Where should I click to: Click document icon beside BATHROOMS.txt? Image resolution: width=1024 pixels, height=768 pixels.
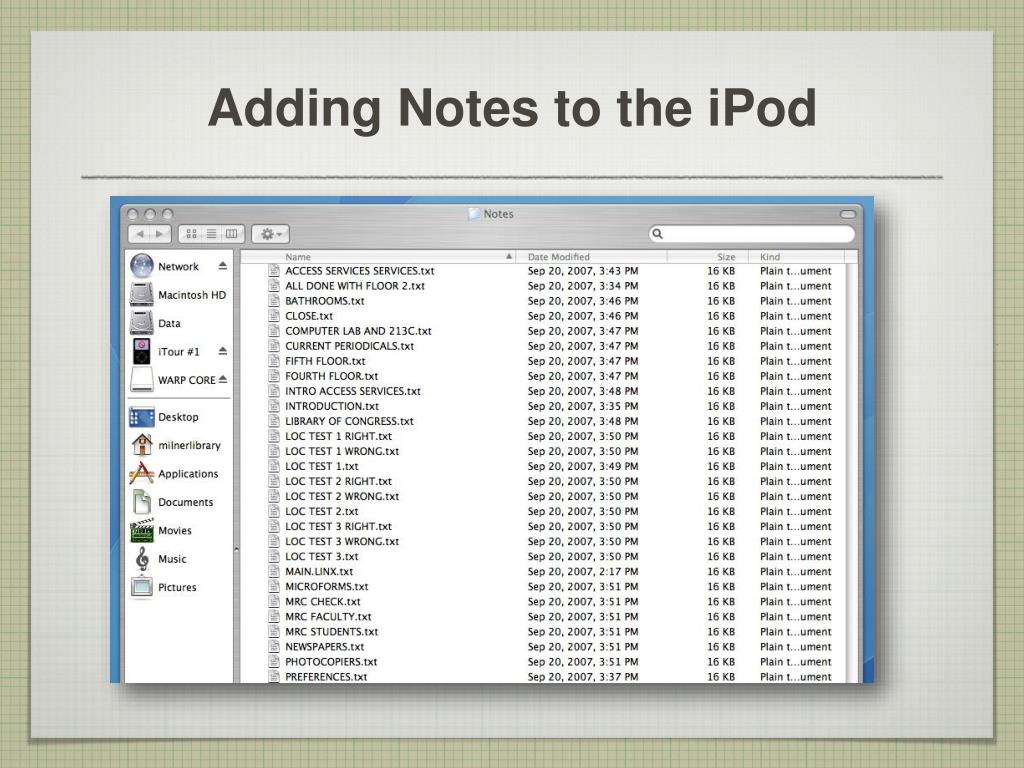[274, 300]
